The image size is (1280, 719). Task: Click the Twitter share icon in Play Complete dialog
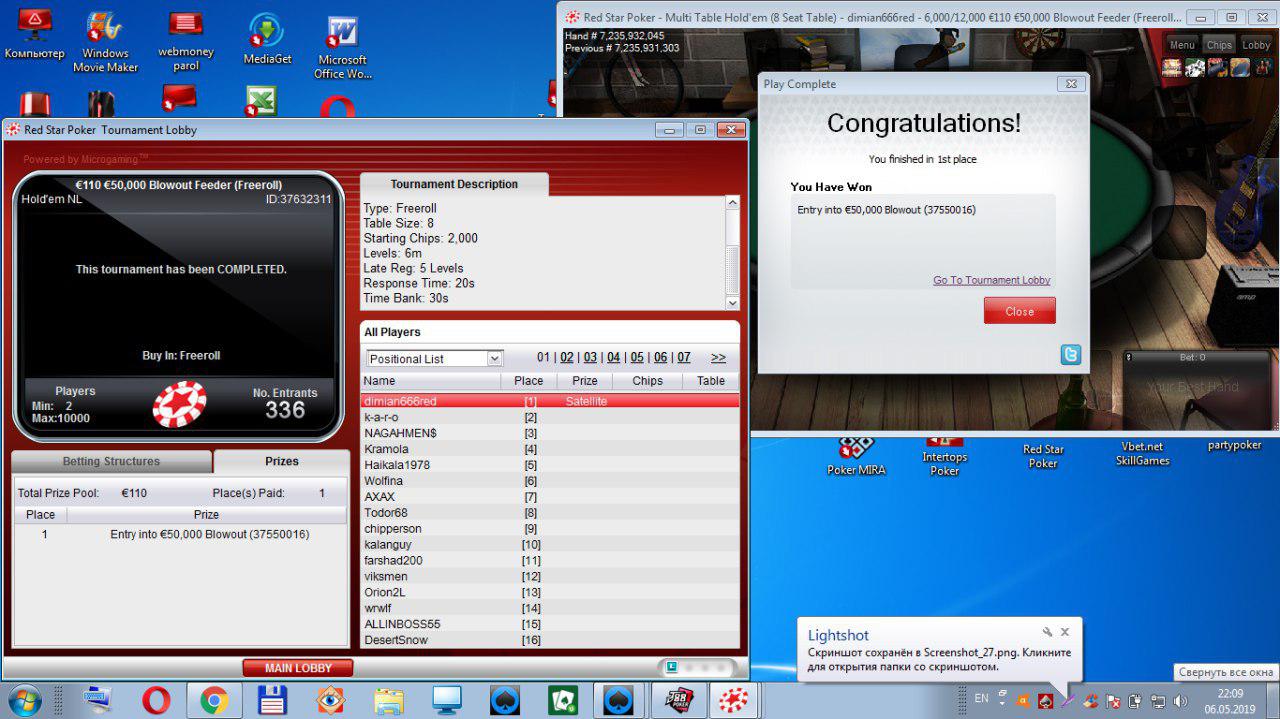click(x=1071, y=354)
